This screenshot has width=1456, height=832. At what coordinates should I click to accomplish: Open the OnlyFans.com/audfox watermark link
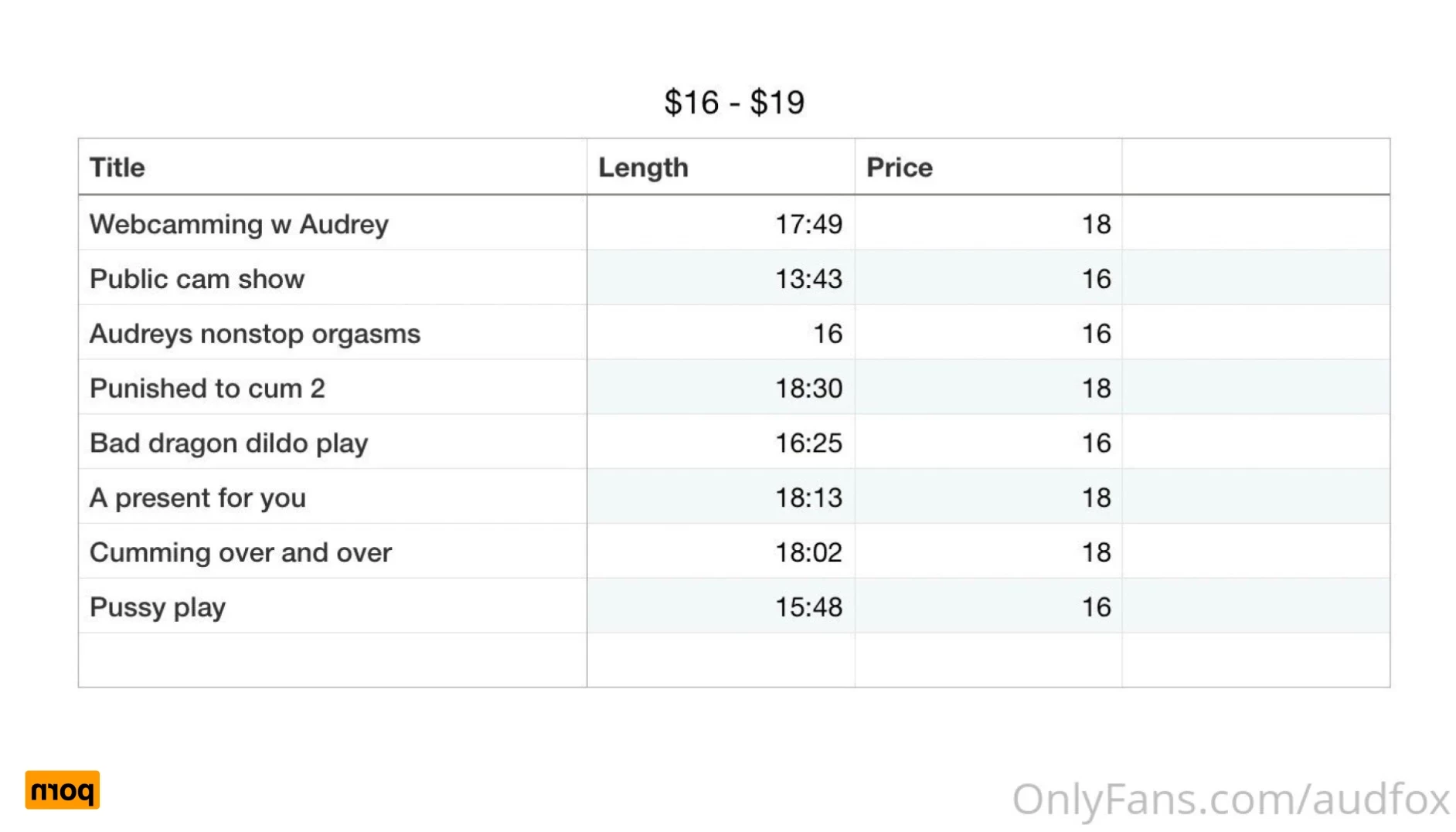point(1230,799)
